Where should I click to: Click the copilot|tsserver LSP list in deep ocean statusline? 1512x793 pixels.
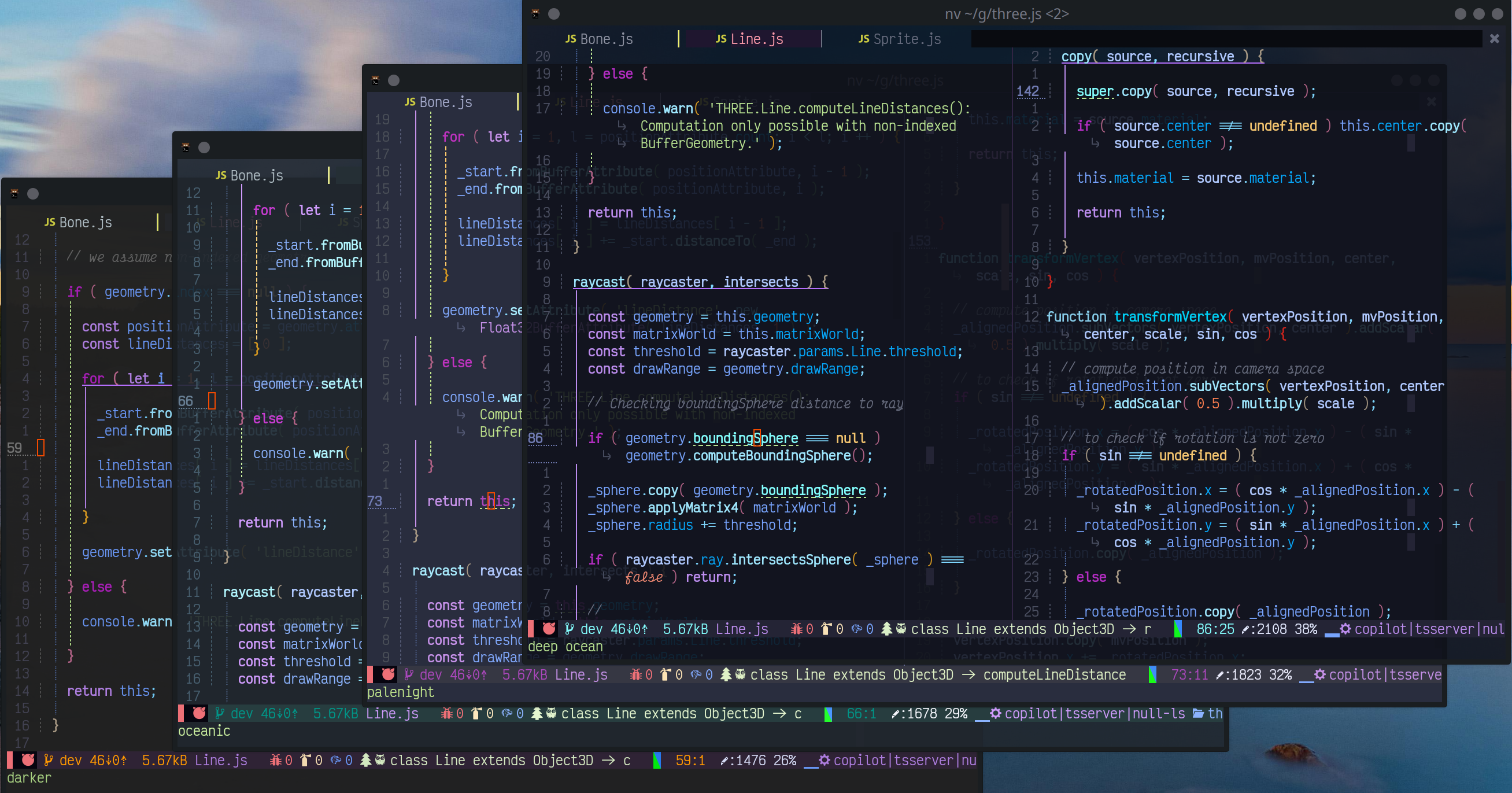click(1429, 629)
